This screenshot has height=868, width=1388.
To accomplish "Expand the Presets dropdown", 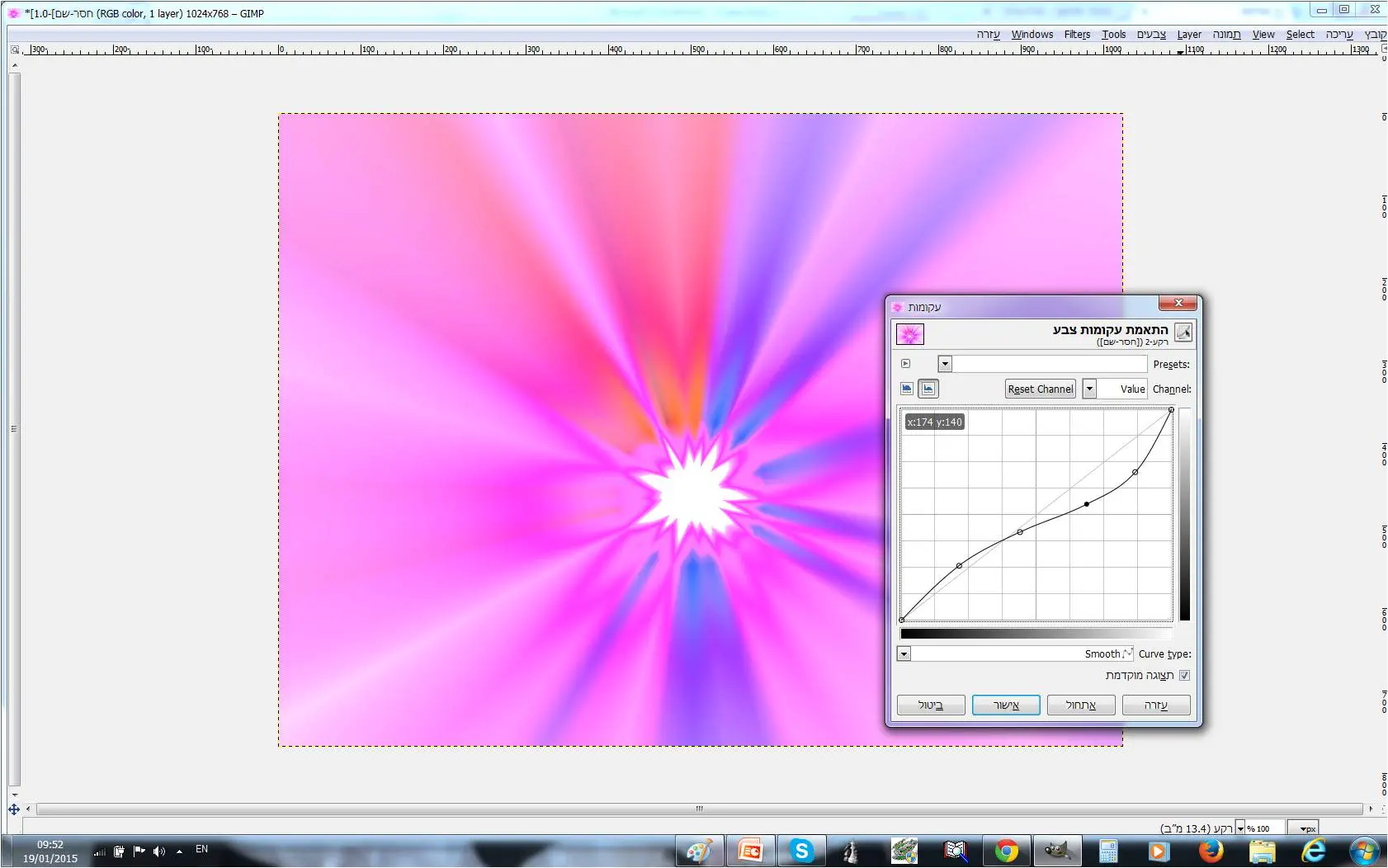I will 946,364.
